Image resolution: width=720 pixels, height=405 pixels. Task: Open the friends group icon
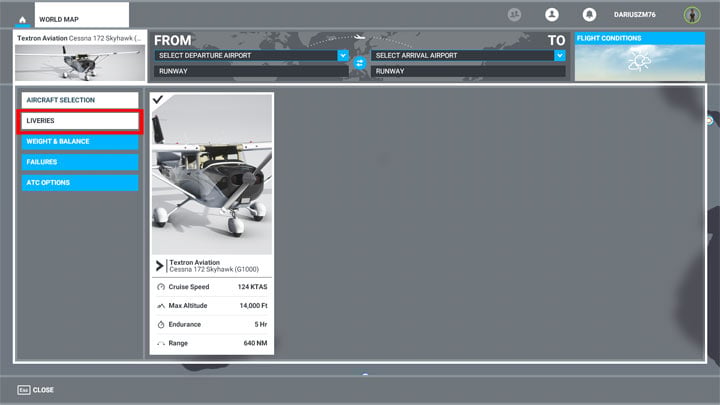tap(515, 15)
